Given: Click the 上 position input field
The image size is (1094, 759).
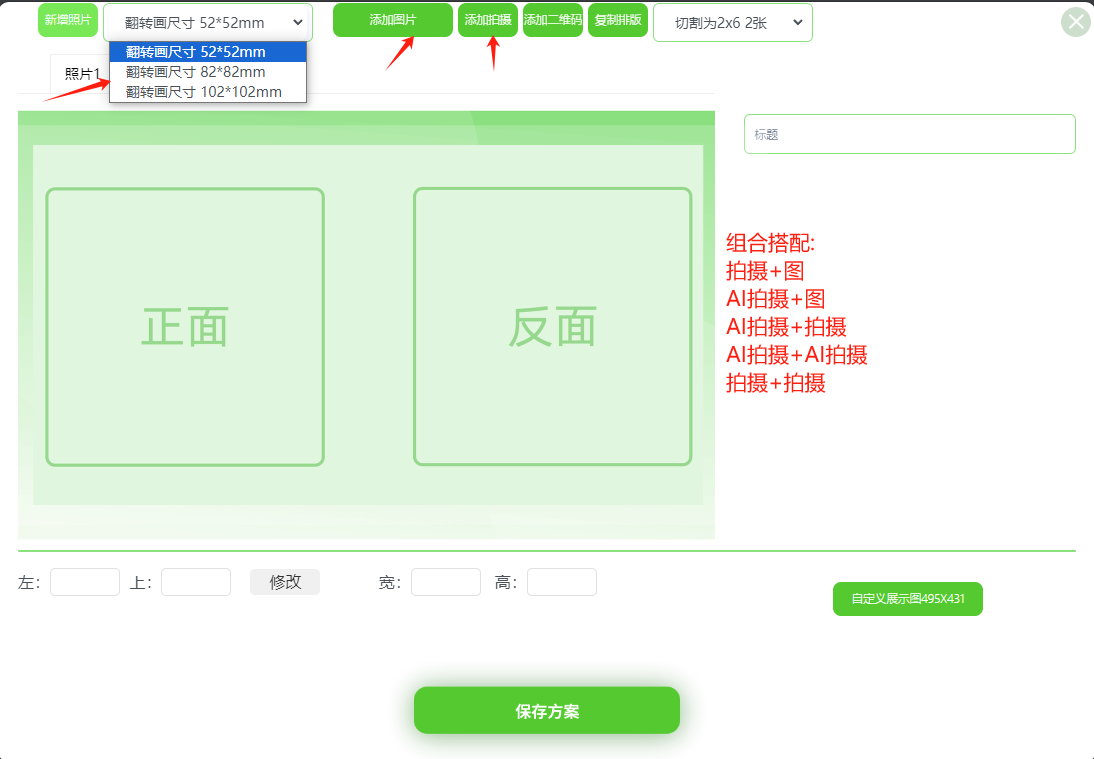Looking at the screenshot, I should pyautogui.click(x=196, y=582).
